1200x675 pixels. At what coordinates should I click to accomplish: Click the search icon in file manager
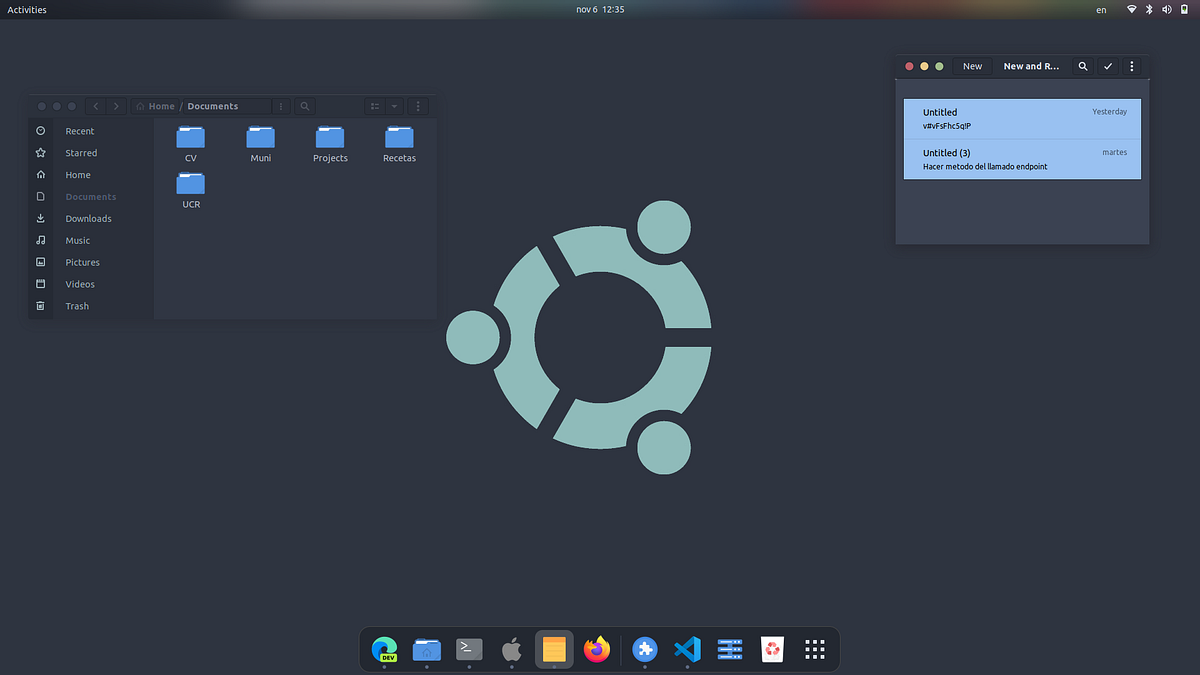point(305,106)
